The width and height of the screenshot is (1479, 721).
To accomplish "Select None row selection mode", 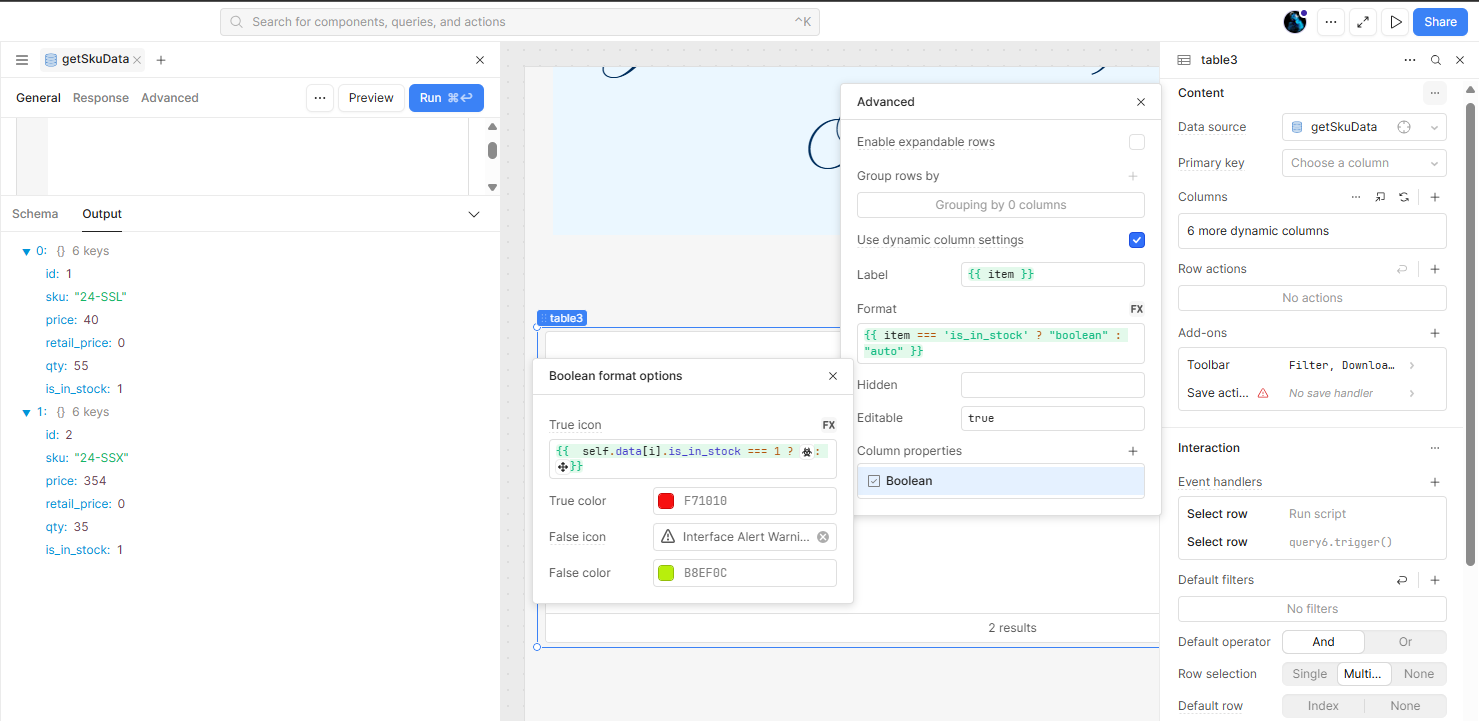I will 1419,674.
